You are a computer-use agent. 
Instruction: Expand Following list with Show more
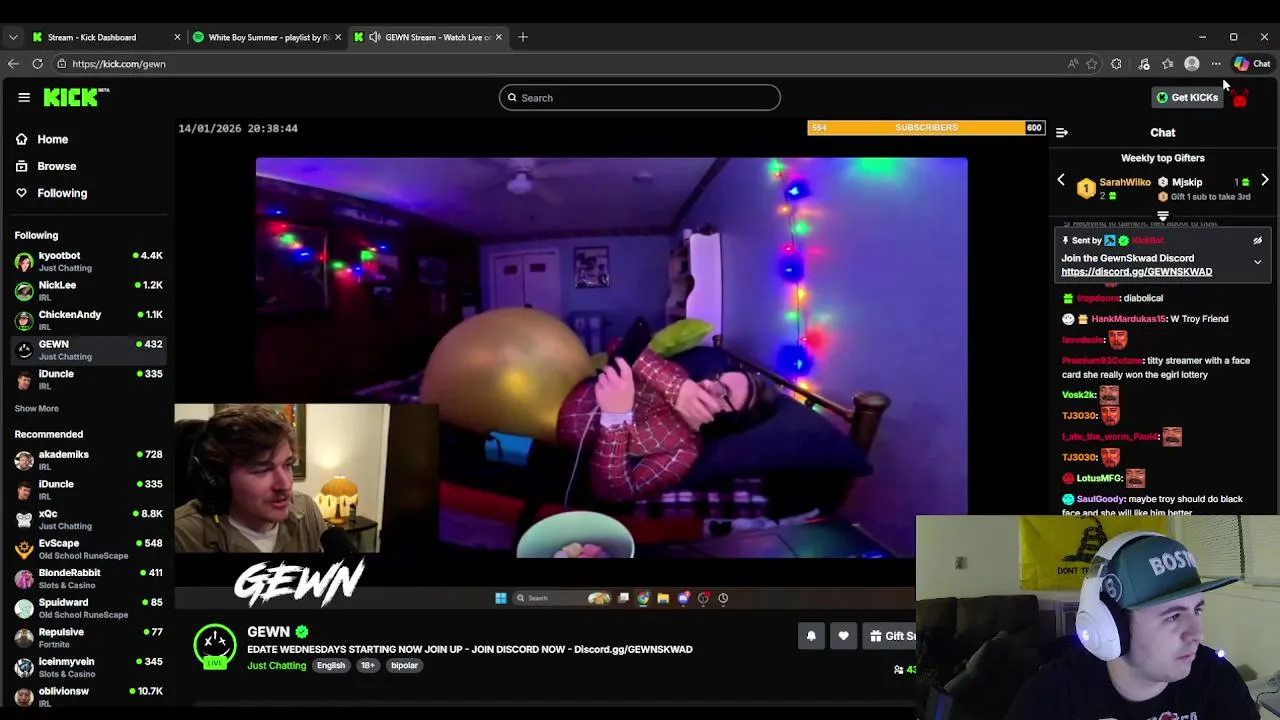pos(36,408)
